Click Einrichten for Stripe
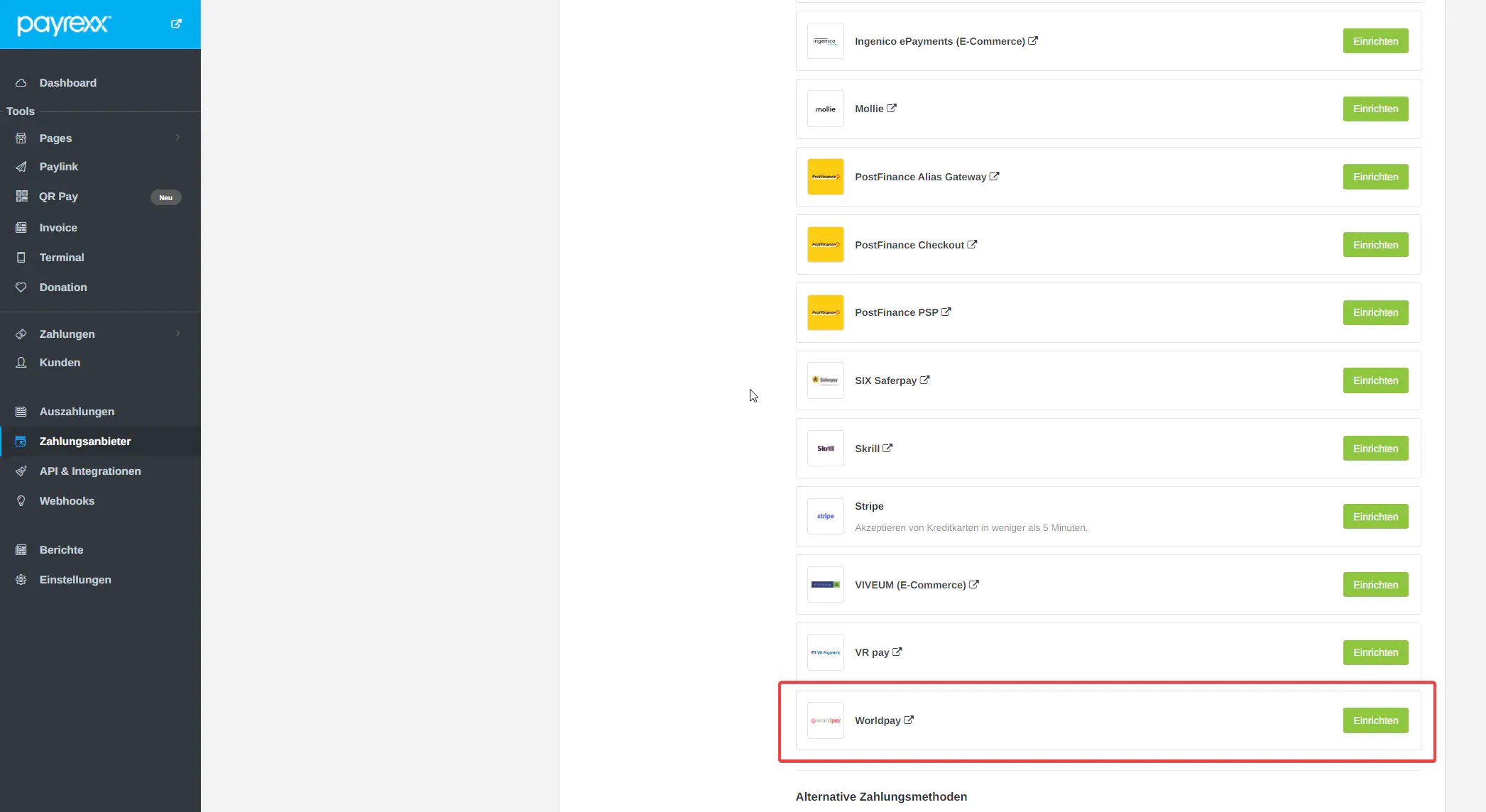This screenshot has width=1486, height=812. 1375,517
